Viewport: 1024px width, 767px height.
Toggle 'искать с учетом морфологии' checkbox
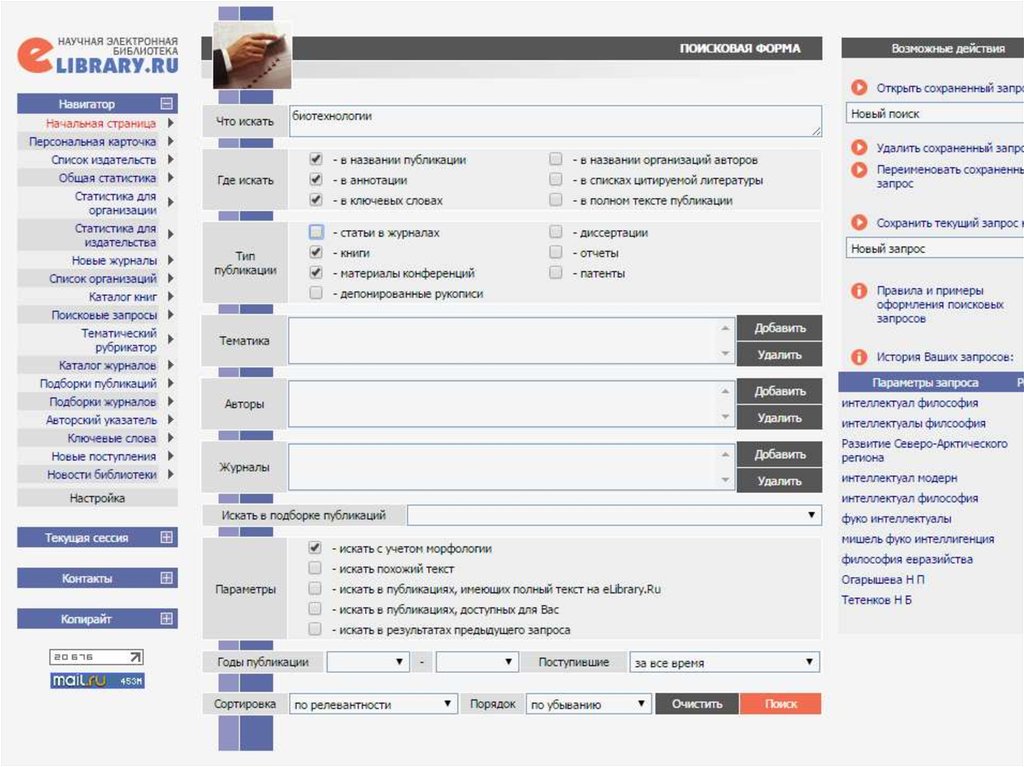point(315,548)
